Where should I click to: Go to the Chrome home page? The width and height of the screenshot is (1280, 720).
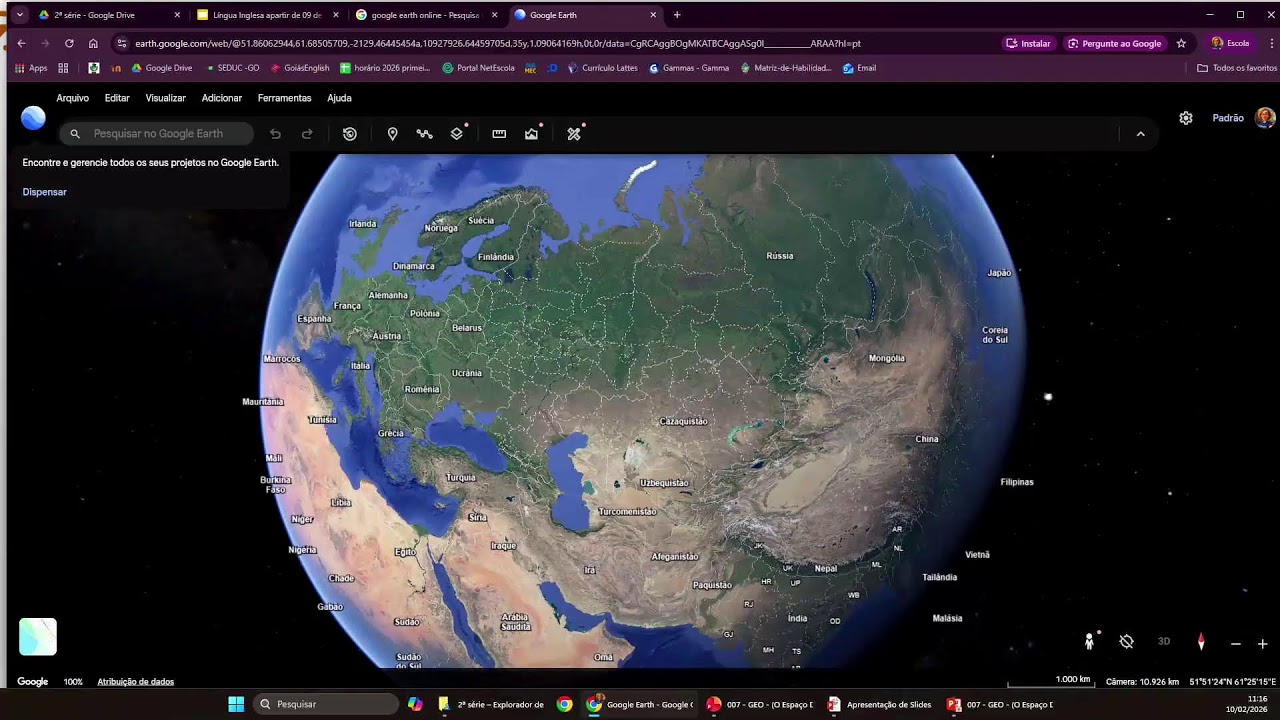[93, 44]
